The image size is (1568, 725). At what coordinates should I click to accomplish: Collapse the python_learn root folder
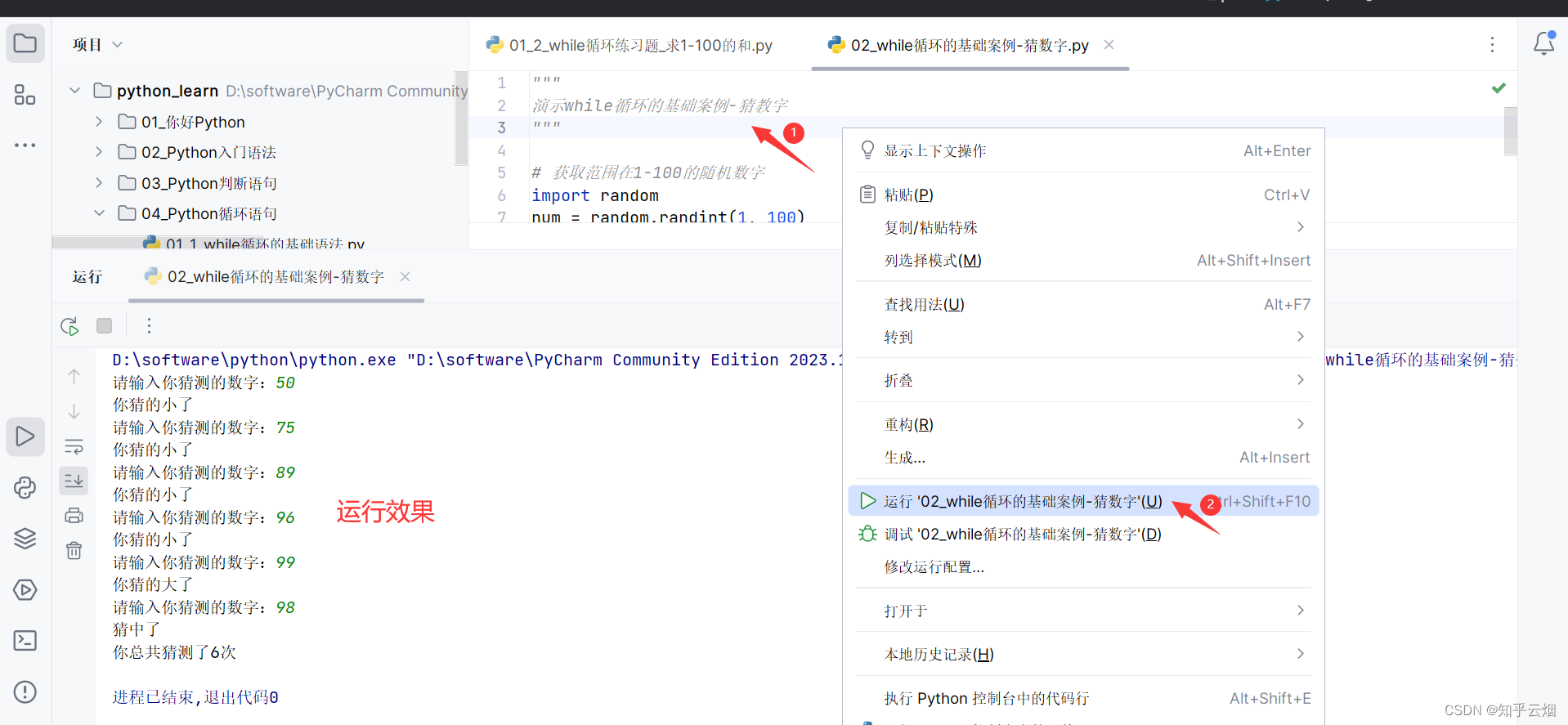coord(75,91)
